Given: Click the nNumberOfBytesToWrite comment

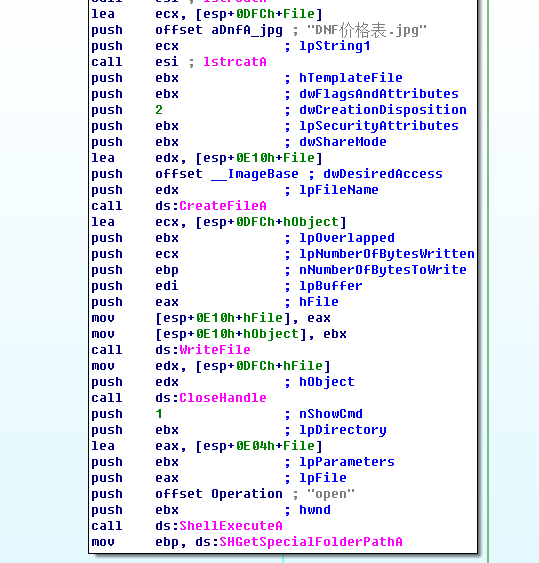Looking at the screenshot, I should tap(383, 270).
